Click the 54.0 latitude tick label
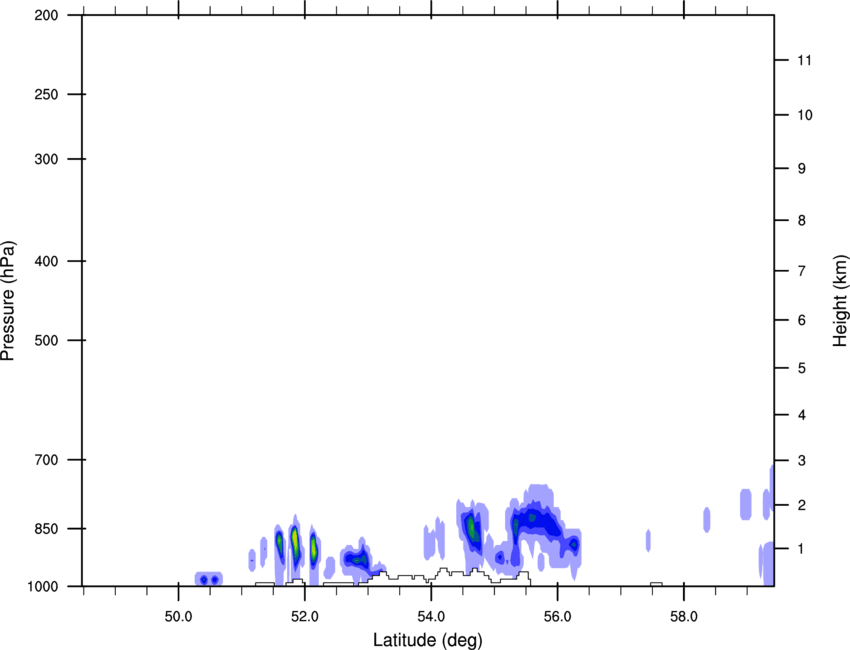The width and height of the screenshot is (850, 650). coord(431,616)
